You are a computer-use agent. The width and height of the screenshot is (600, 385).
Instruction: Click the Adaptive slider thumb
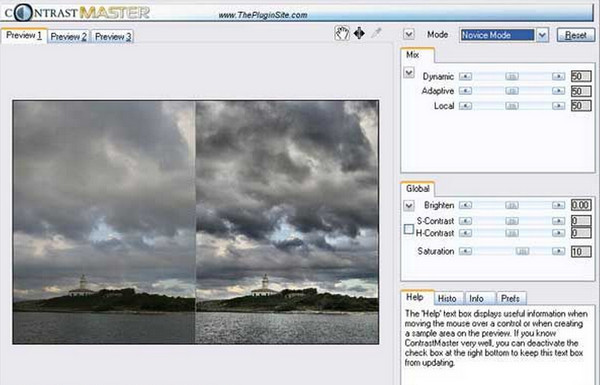[512, 91]
